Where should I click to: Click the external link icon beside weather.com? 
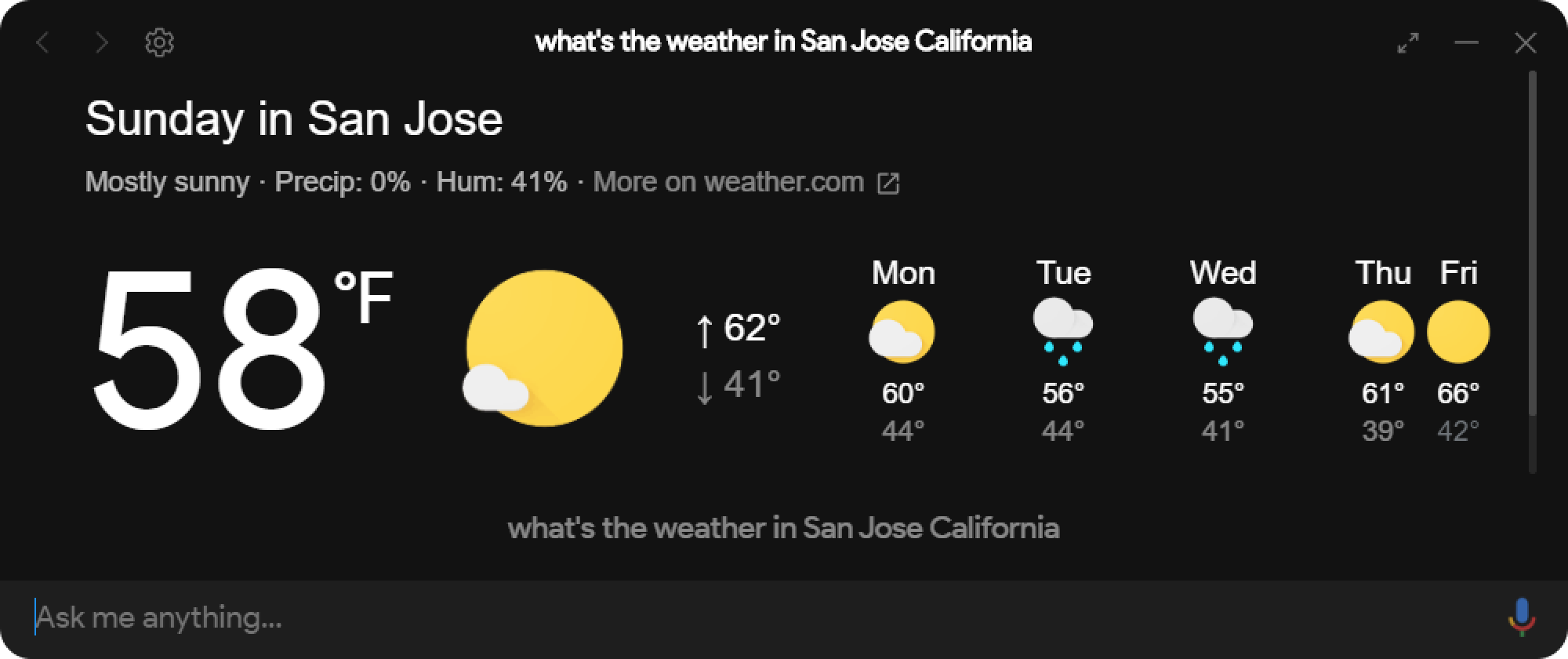point(888,184)
